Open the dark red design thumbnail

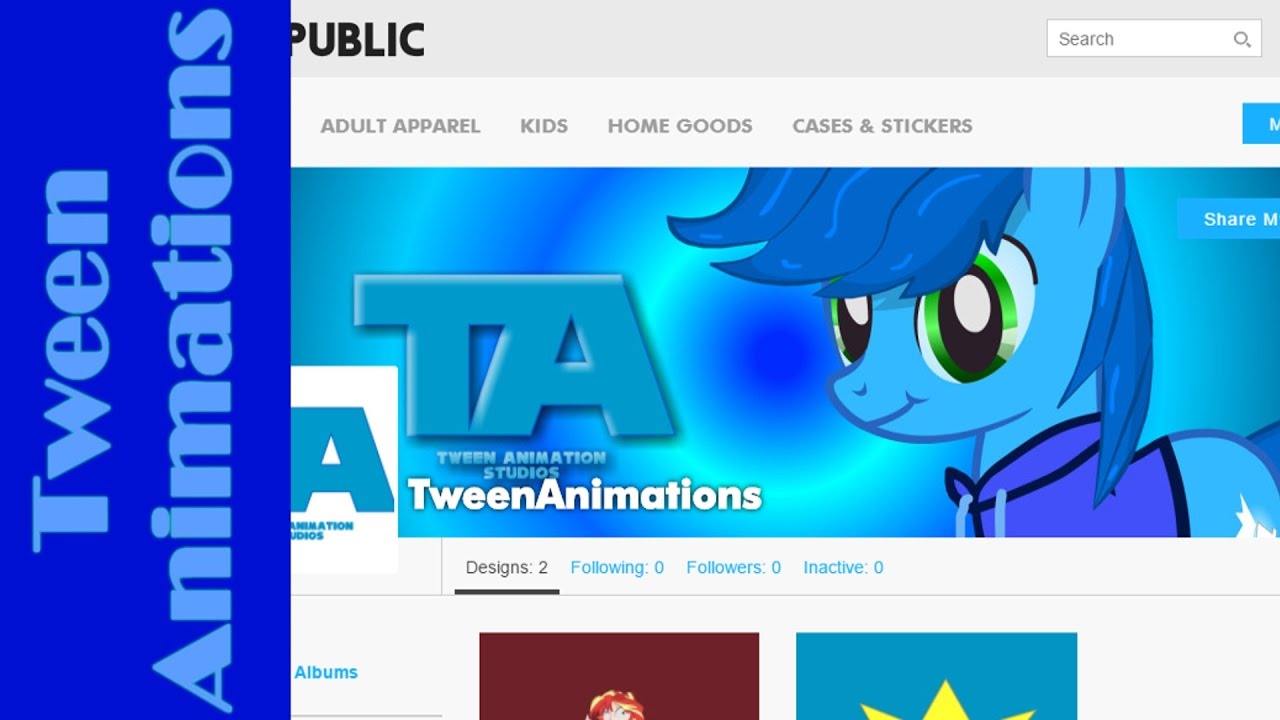(619, 676)
